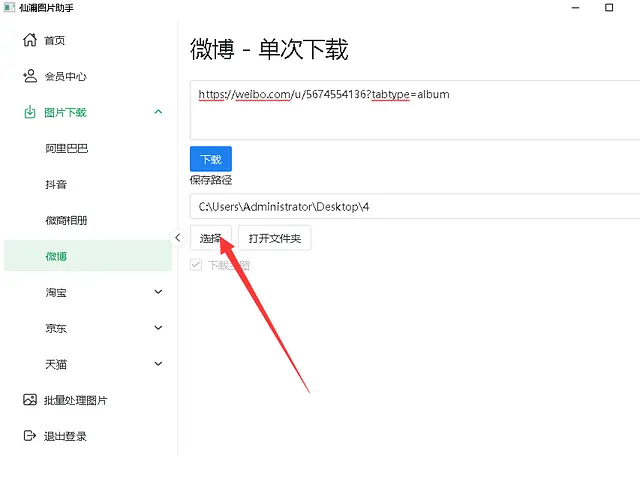Expand the 天猫 submenu chevron
The height and width of the screenshot is (482, 640).
point(158,364)
